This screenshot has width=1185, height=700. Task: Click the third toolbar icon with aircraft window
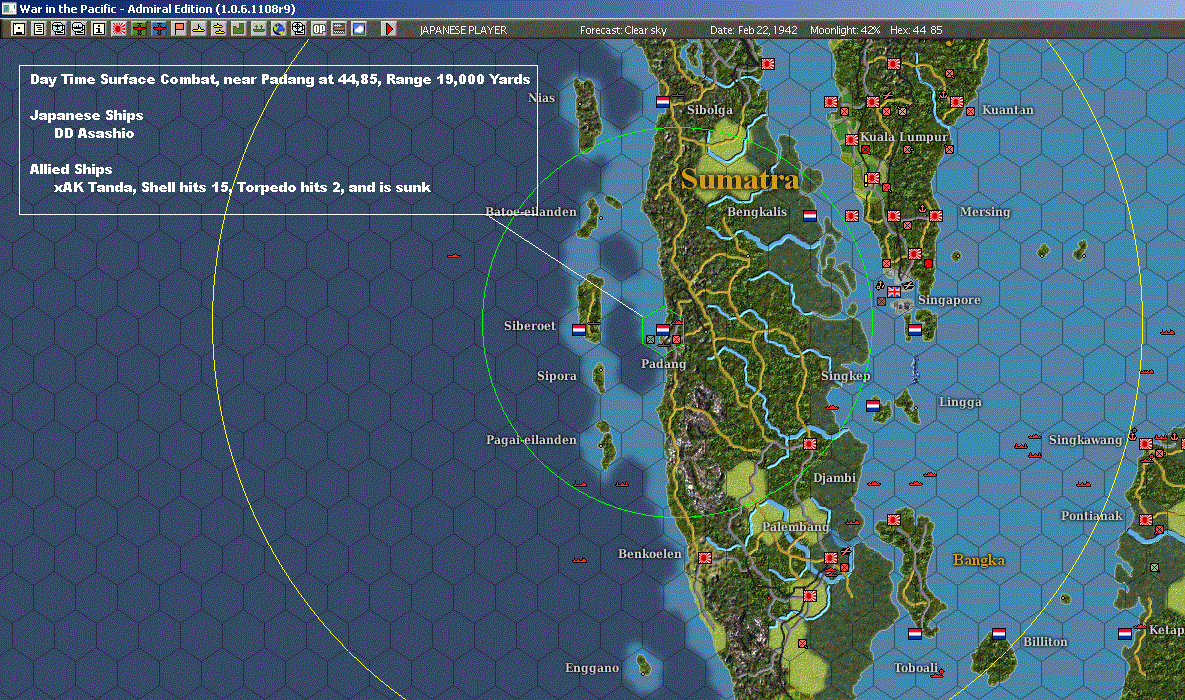[x=58, y=29]
